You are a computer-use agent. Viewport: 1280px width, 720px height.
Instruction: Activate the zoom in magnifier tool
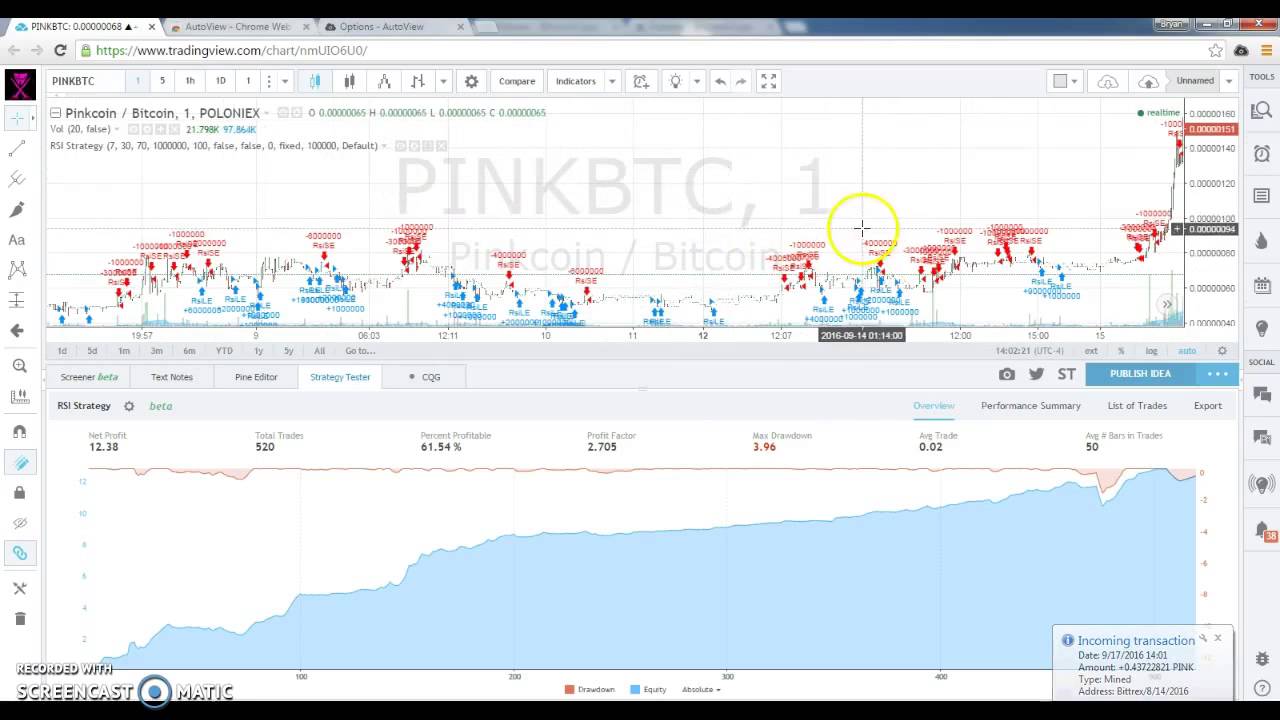tap(19, 367)
